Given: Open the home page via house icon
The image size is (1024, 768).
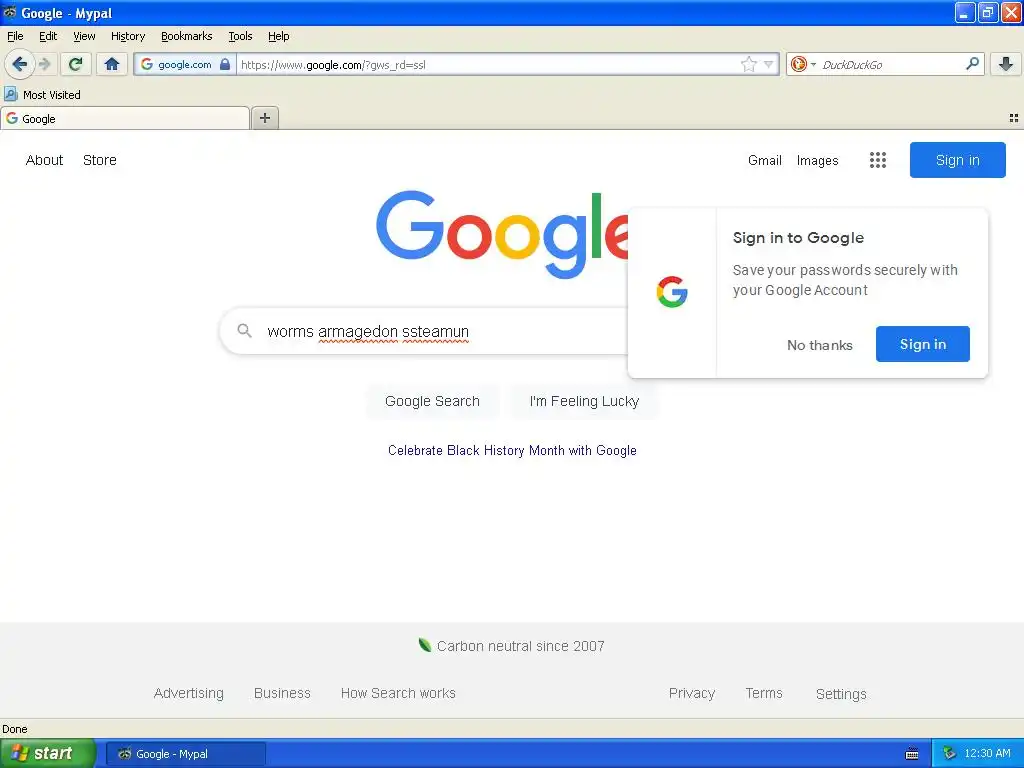Looking at the screenshot, I should pos(112,64).
